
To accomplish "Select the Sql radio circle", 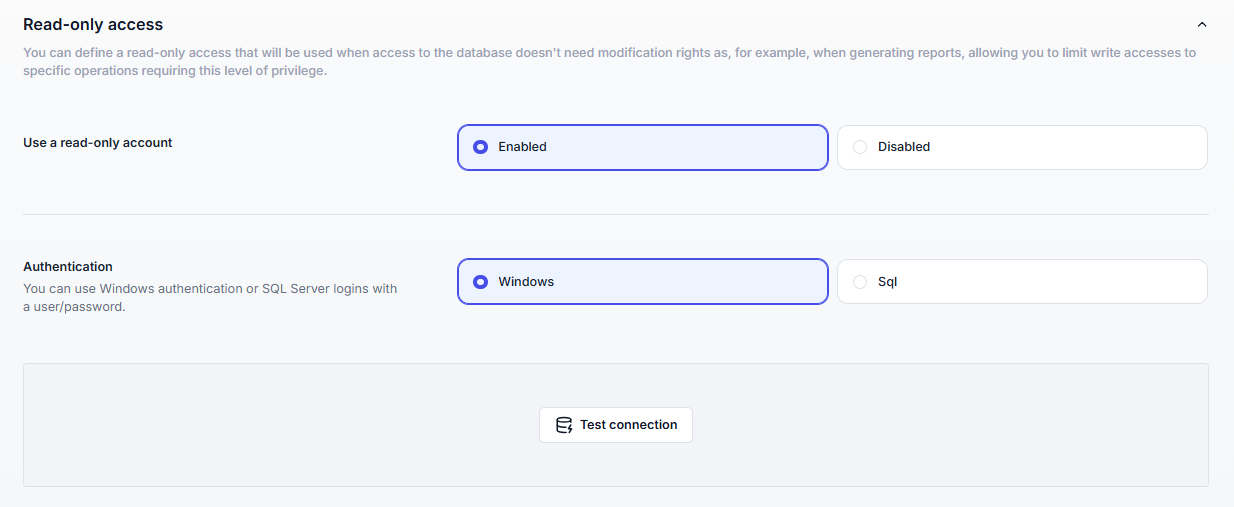I will tap(860, 282).
